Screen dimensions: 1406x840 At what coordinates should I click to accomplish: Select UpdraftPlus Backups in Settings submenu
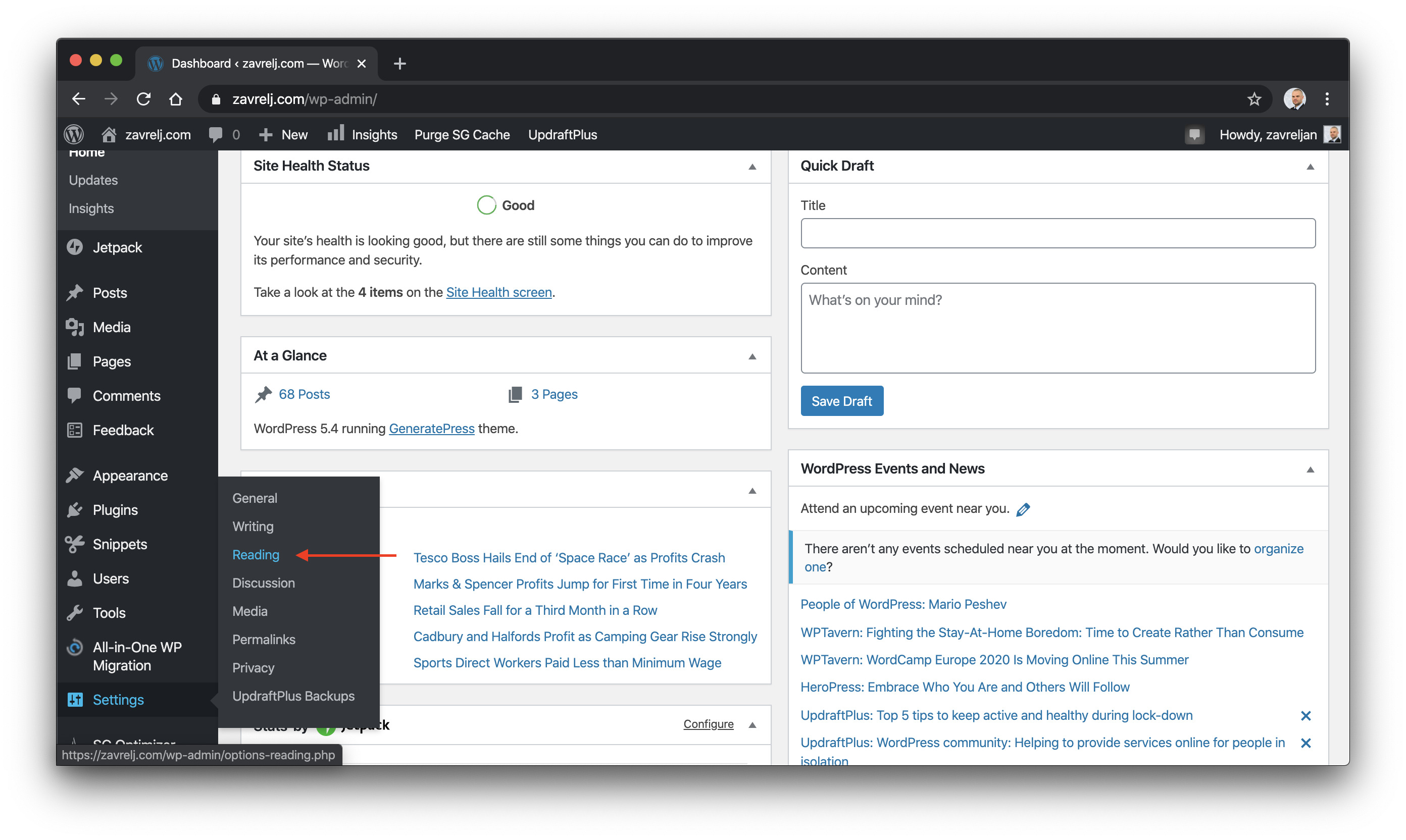293,696
